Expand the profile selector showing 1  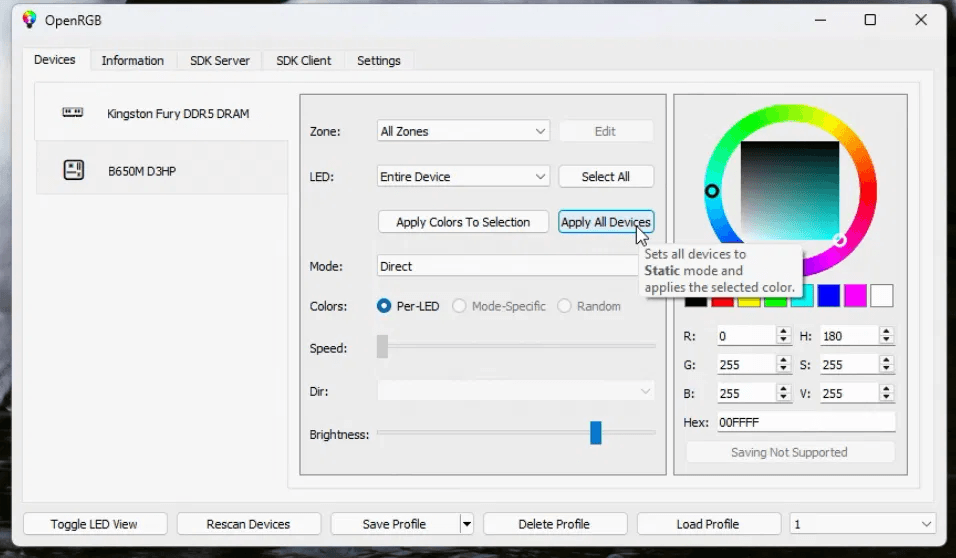(861, 524)
